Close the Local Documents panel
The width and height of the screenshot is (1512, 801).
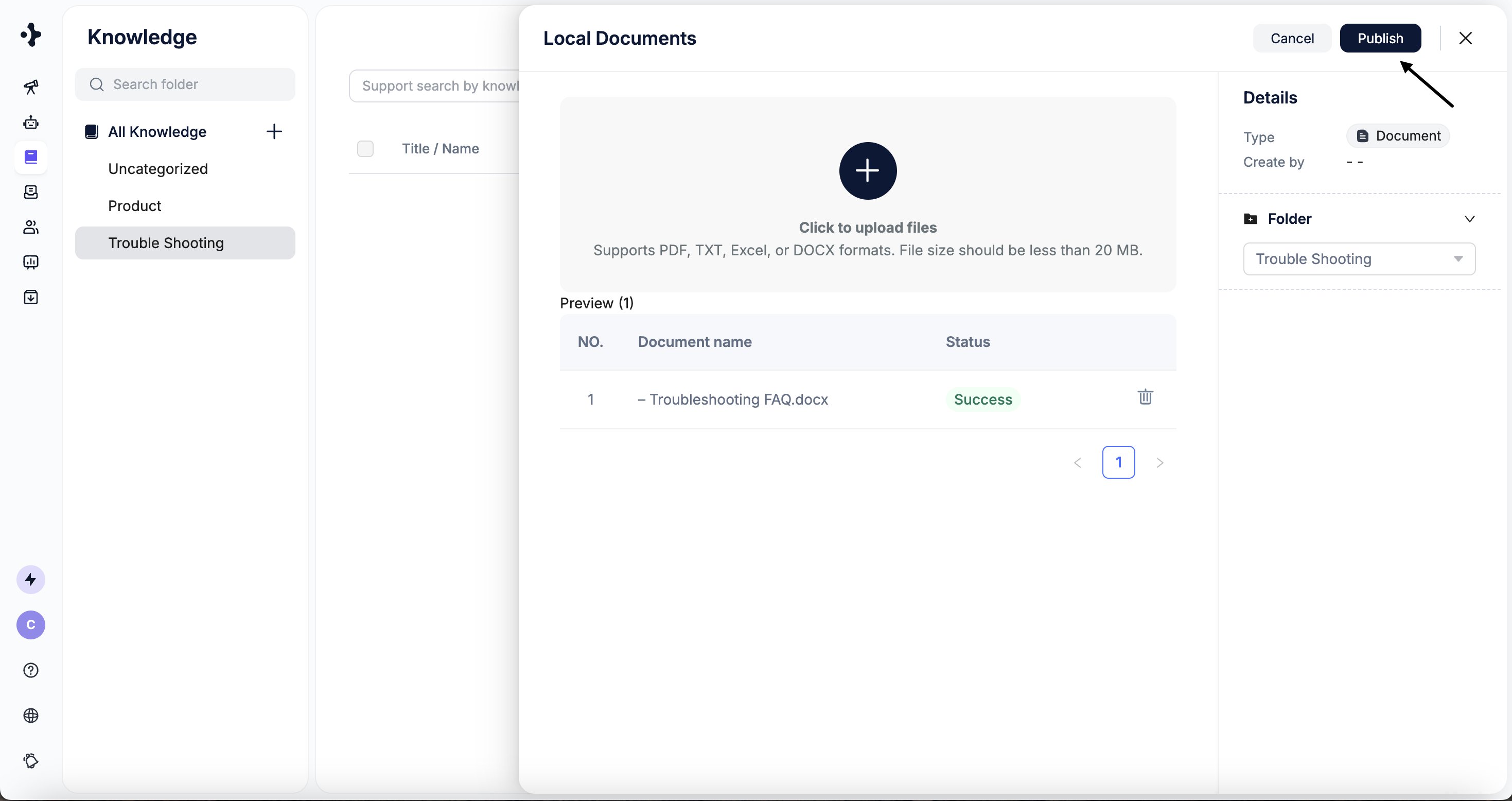tap(1465, 38)
